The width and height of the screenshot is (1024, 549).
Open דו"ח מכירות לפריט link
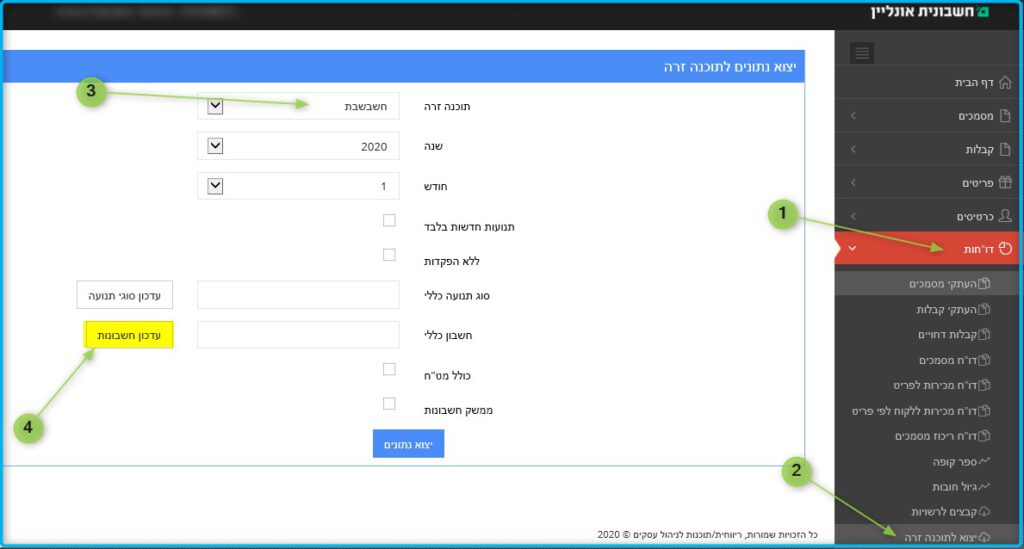coord(935,385)
